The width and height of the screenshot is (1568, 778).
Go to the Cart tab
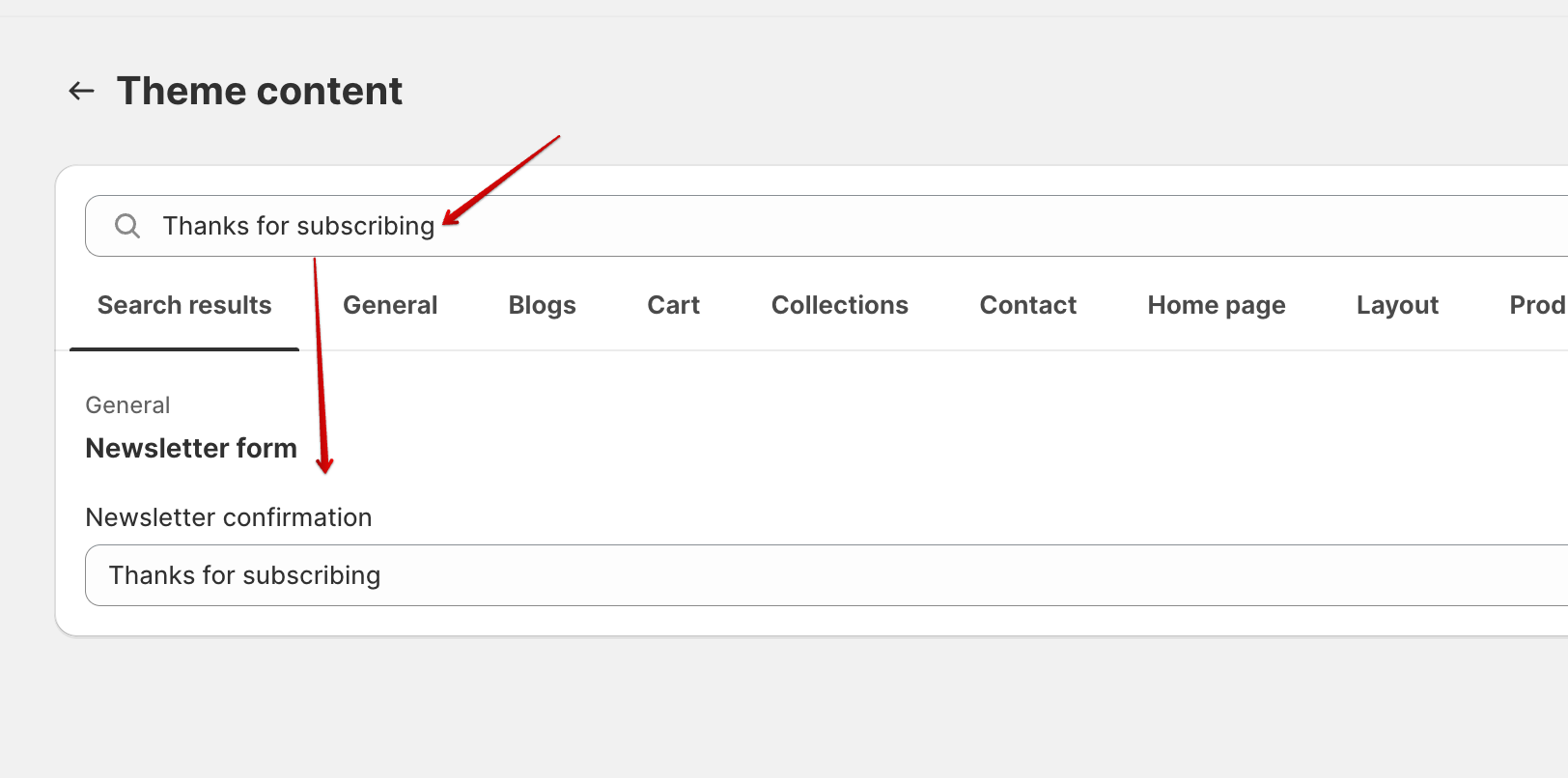click(x=673, y=305)
